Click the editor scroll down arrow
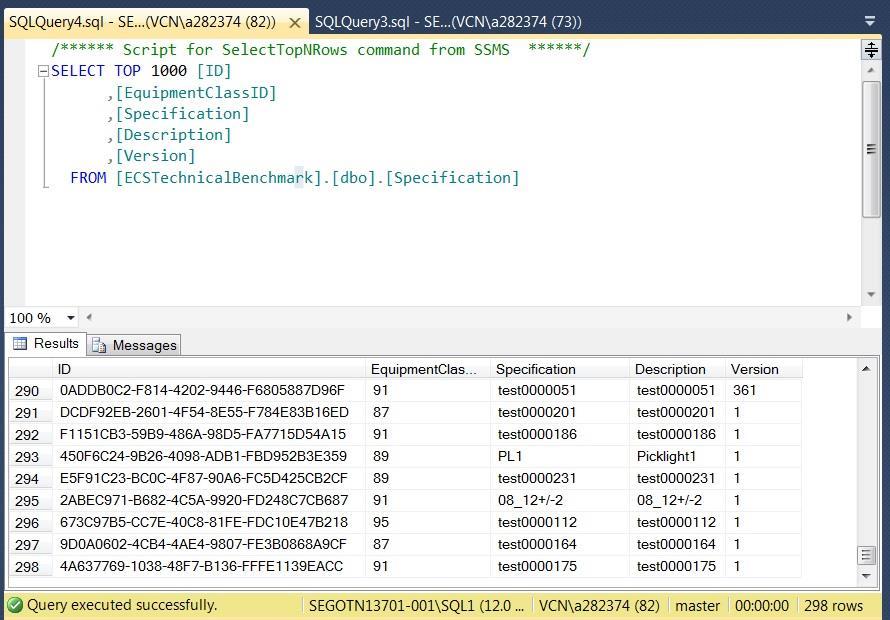890x620 pixels. (871, 294)
